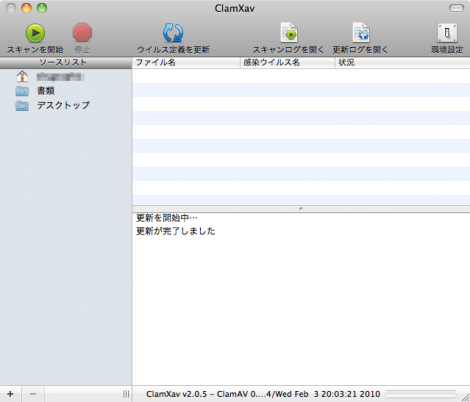Click the ClamXav v2.0.5 status bar text
The height and width of the screenshot is (402, 470).
coord(263,394)
